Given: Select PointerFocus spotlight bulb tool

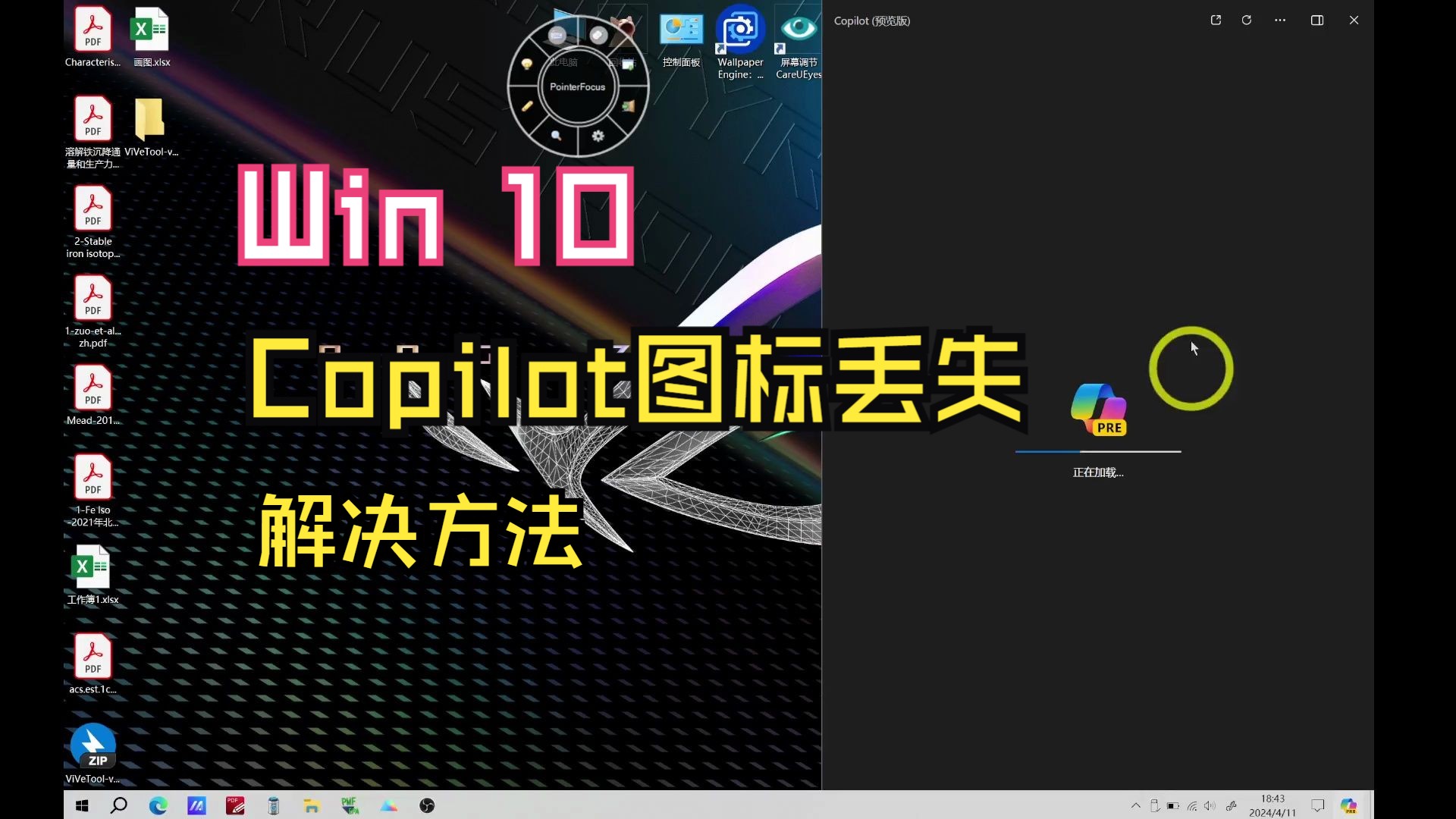Looking at the screenshot, I should [x=526, y=64].
